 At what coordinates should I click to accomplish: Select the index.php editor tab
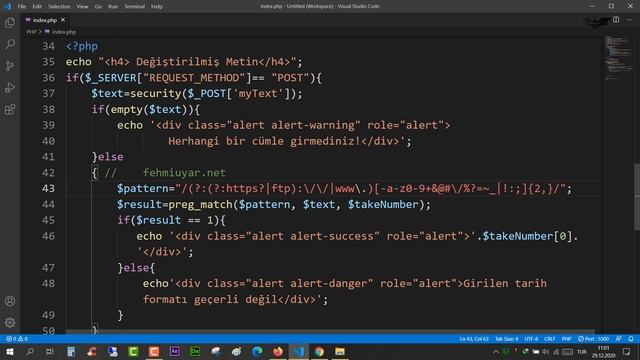coord(44,20)
